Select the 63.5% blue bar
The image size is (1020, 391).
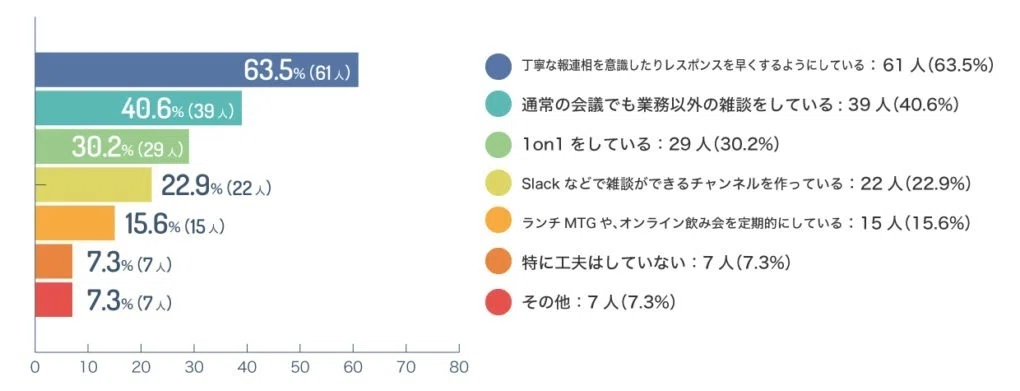coord(196,70)
